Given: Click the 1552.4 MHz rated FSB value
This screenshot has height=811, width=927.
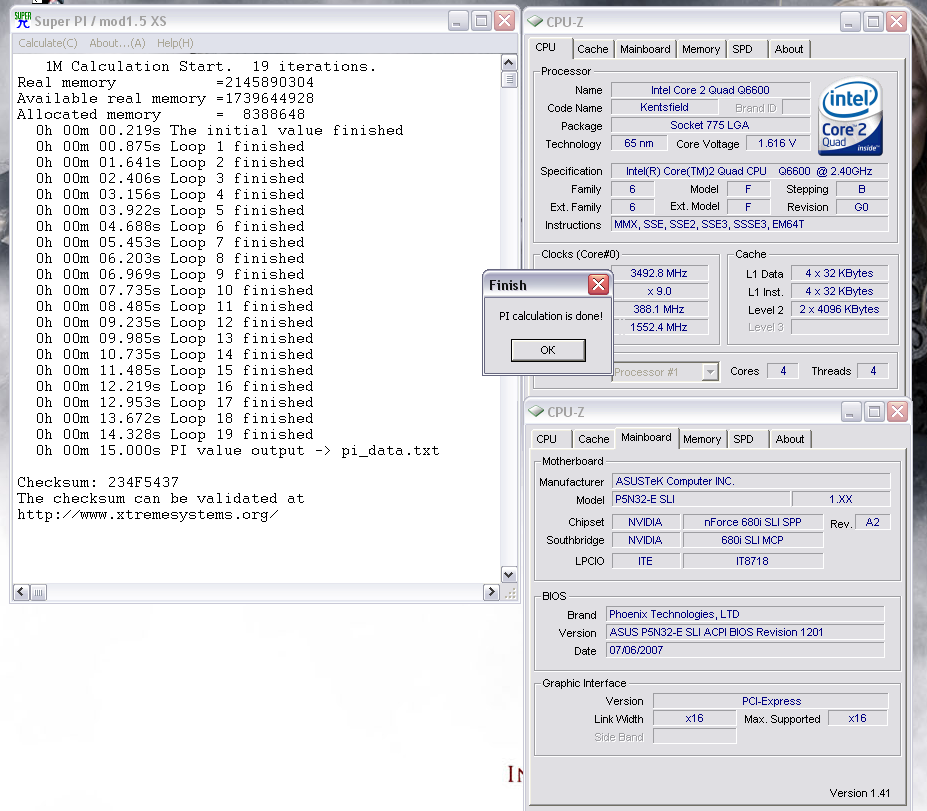Looking at the screenshot, I should point(659,327).
